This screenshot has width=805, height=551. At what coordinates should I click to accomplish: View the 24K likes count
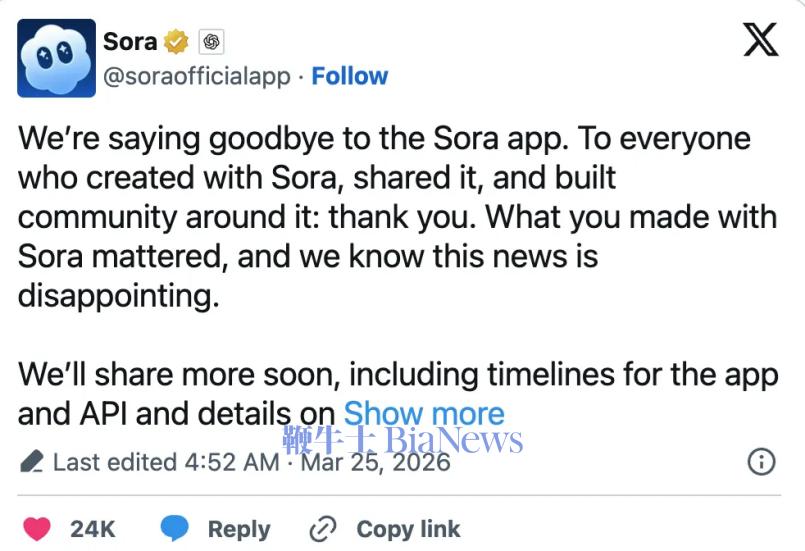point(93,529)
